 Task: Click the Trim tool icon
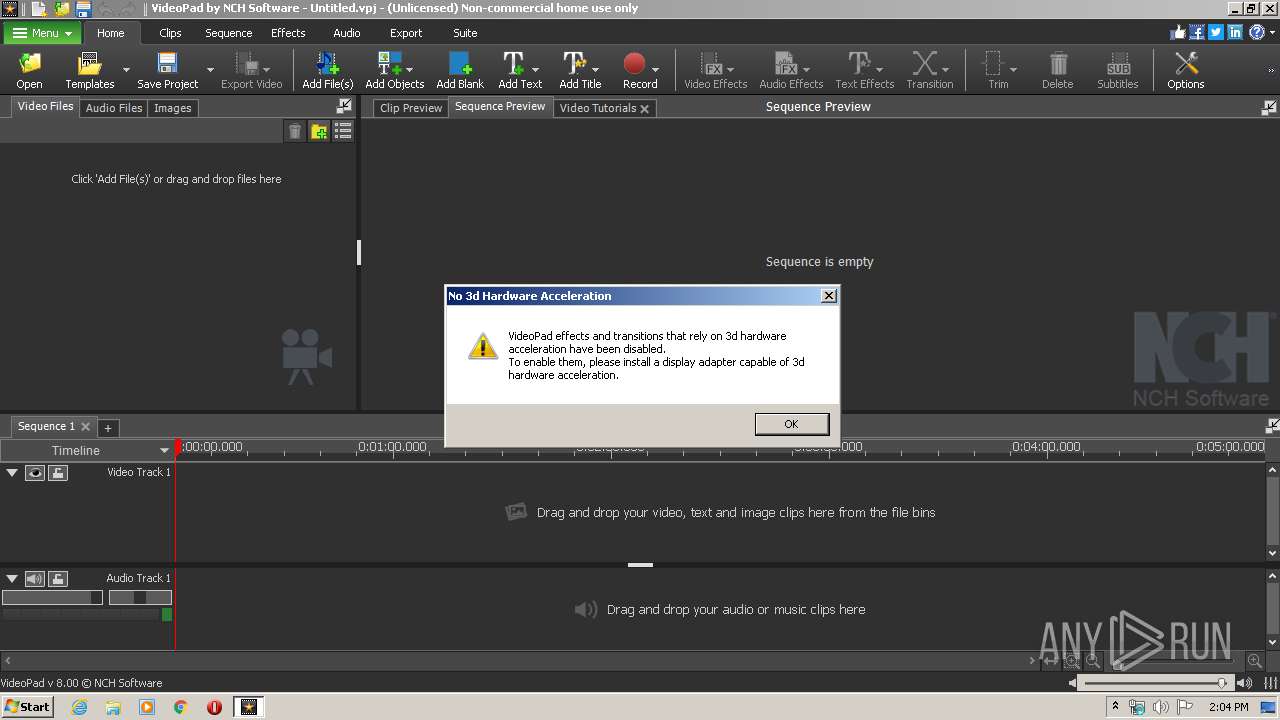tap(993, 65)
